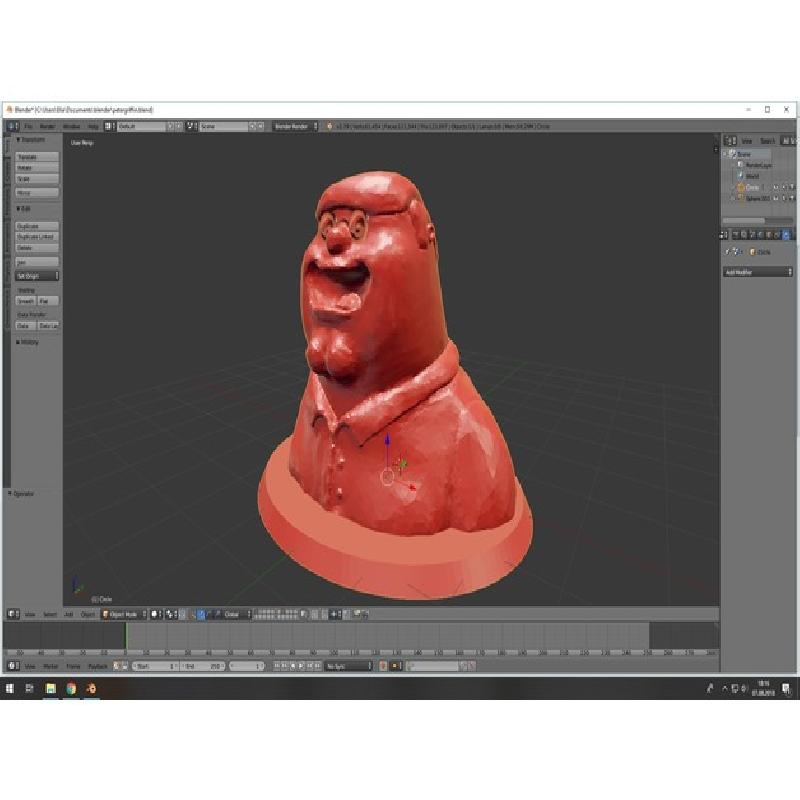The image size is (800, 800).
Task: Open the 3D viewport Select menu
Action: (x=49, y=614)
